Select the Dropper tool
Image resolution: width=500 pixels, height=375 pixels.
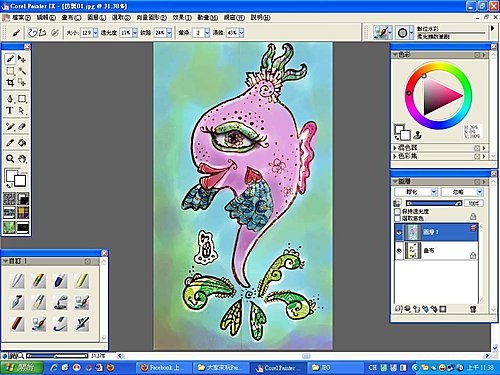tap(10, 143)
